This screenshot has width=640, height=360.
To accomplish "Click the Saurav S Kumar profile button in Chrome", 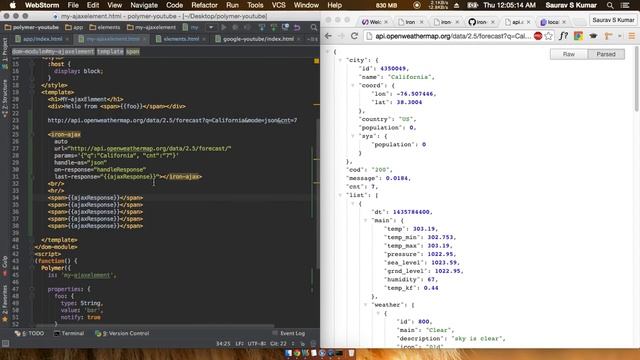I will point(613,20).
